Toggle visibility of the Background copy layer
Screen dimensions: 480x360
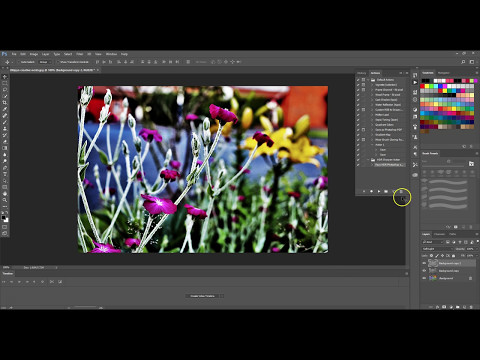tap(424, 271)
